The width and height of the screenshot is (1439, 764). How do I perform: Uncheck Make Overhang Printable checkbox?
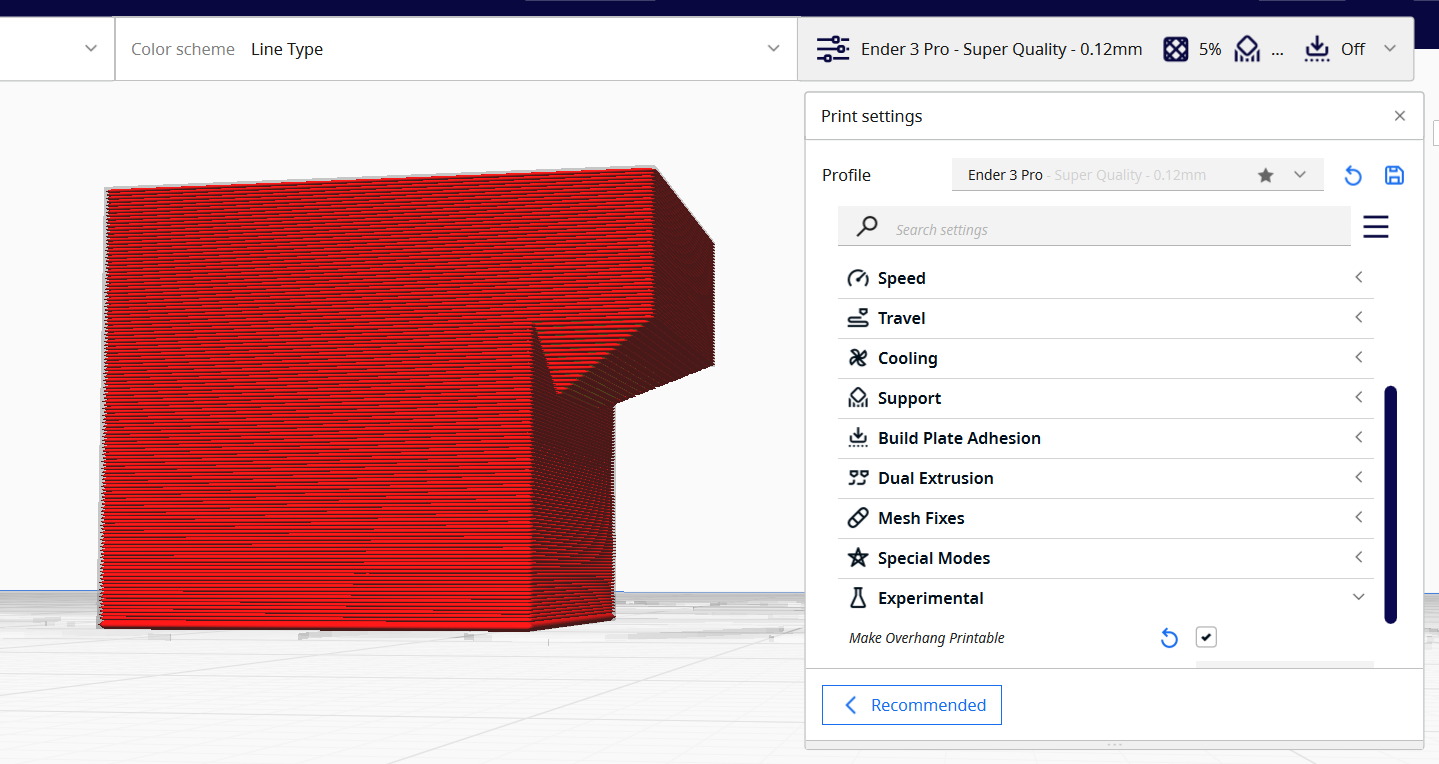(1206, 637)
